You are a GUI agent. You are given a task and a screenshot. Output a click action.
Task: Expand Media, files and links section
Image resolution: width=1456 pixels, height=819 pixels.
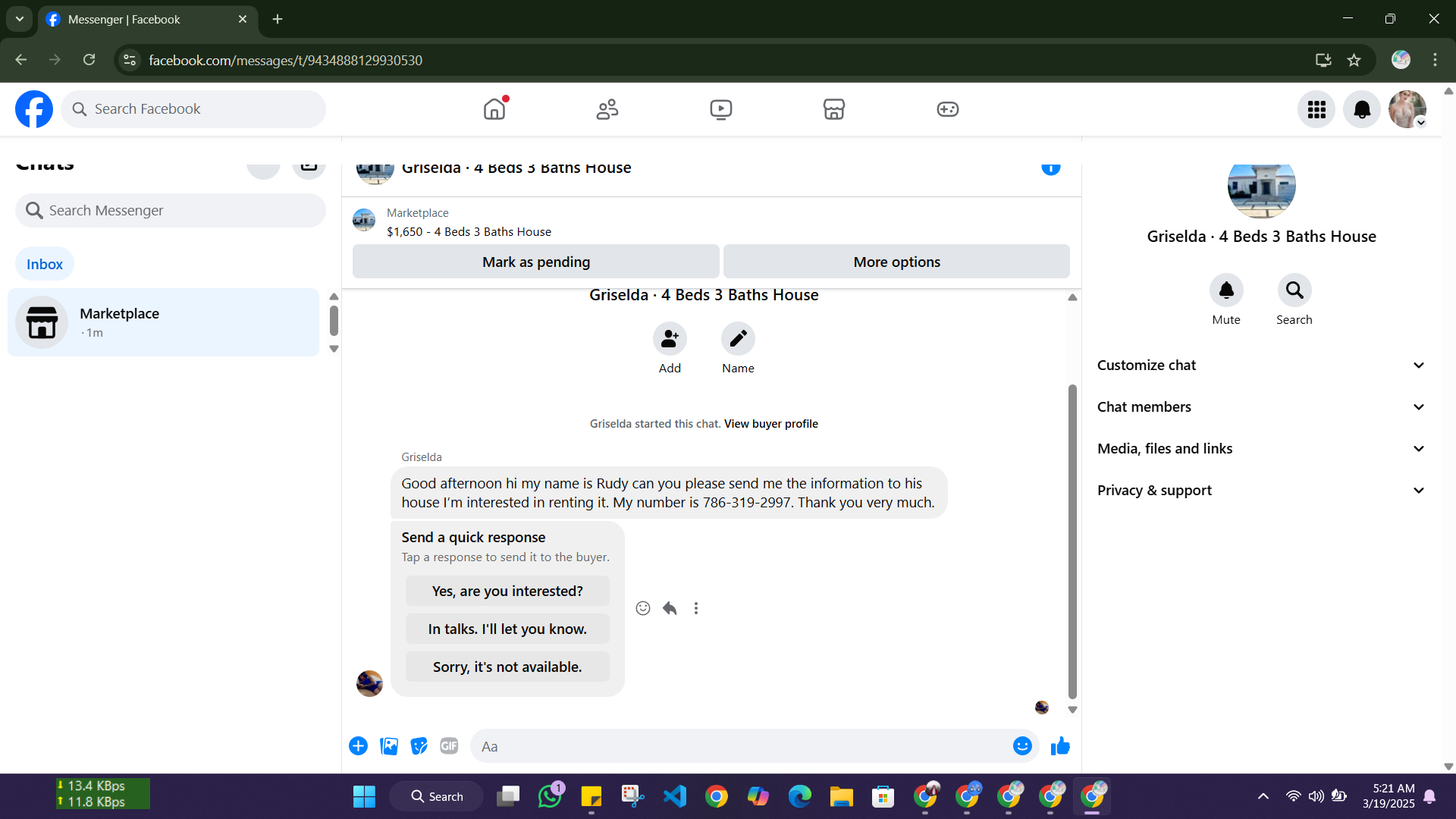pyautogui.click(x=1261, y=449)
